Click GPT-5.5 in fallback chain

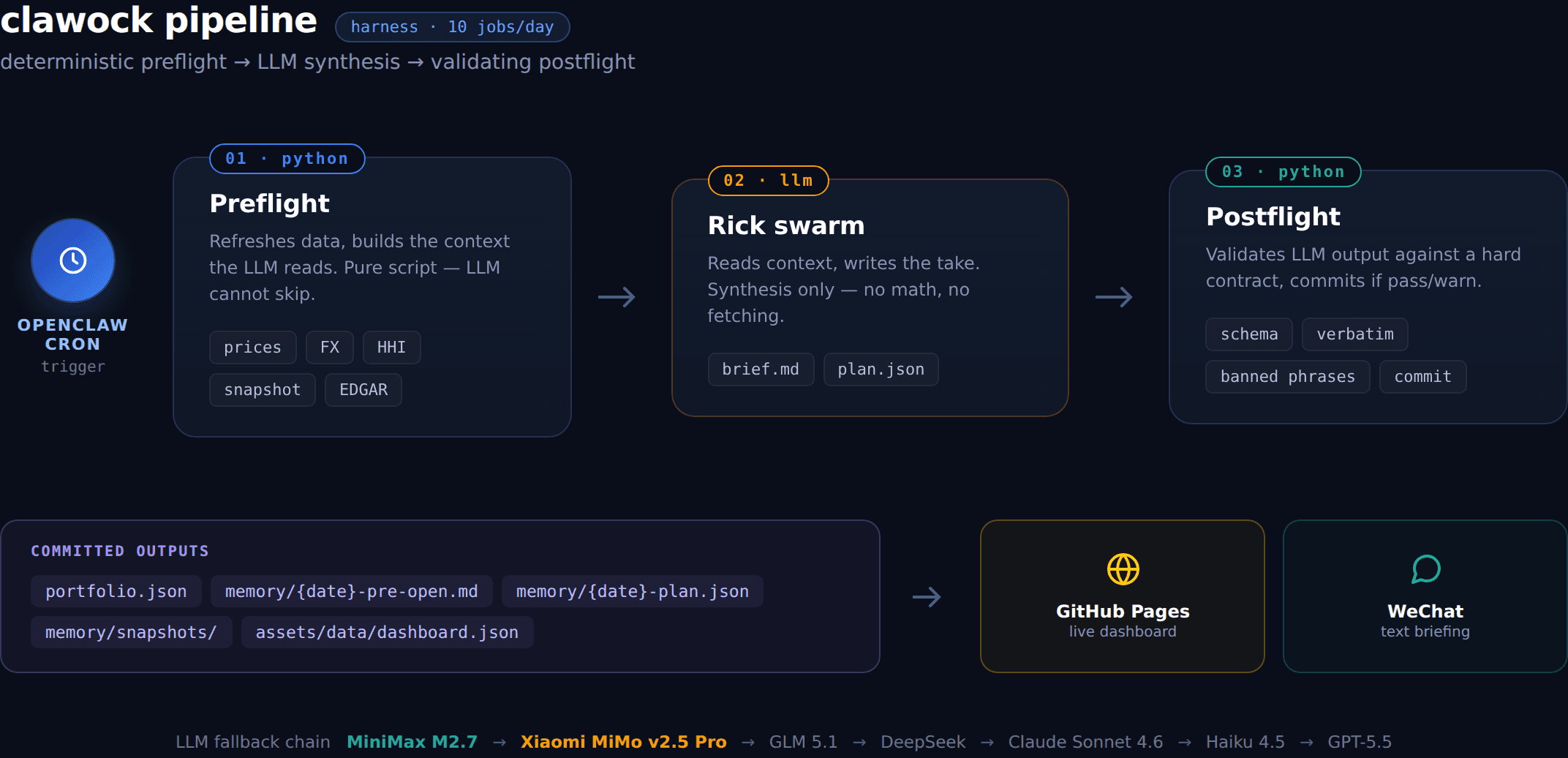(1360, 742)
